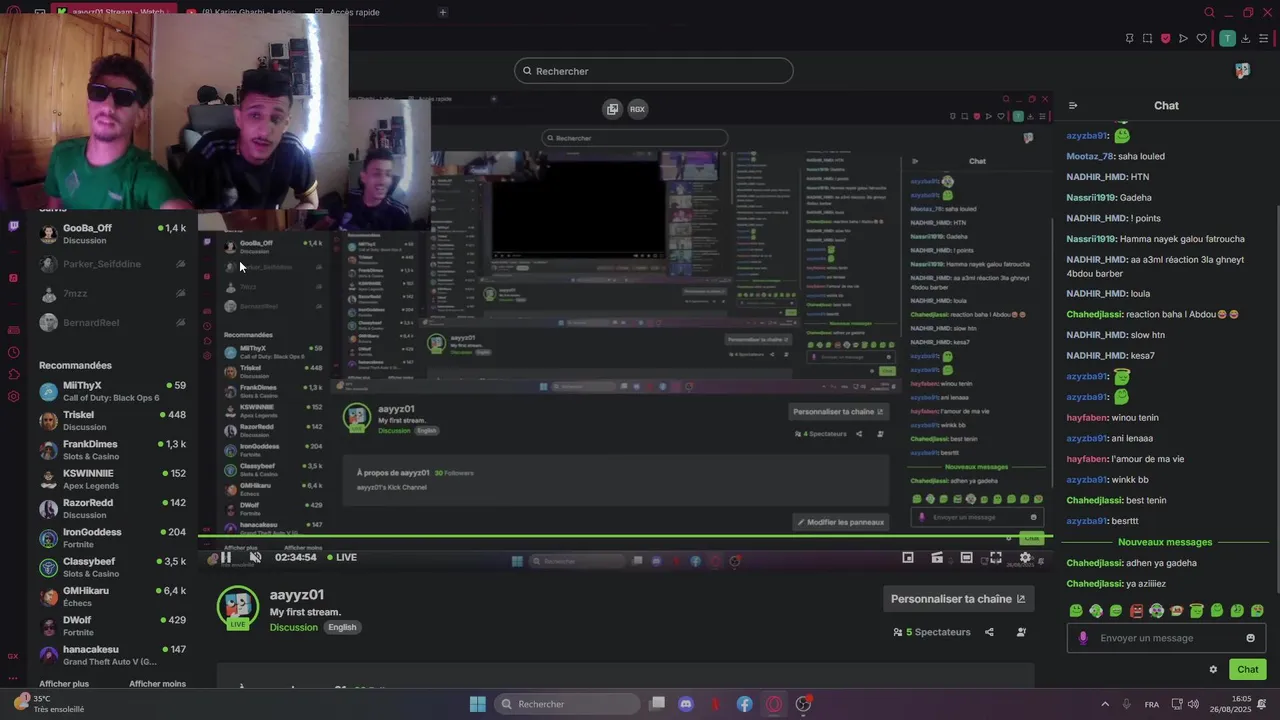1280x720 pixels.
Task: Open the browser easy setup menu icon
Action: tap(1264, 38)
